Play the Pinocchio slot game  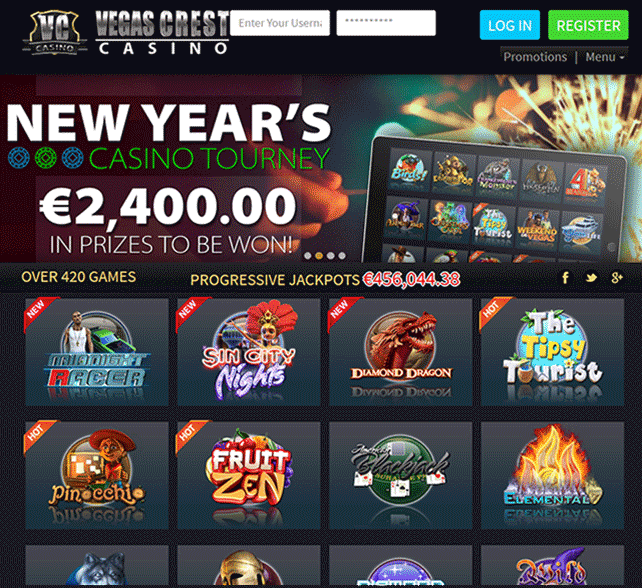pos(97,475)
